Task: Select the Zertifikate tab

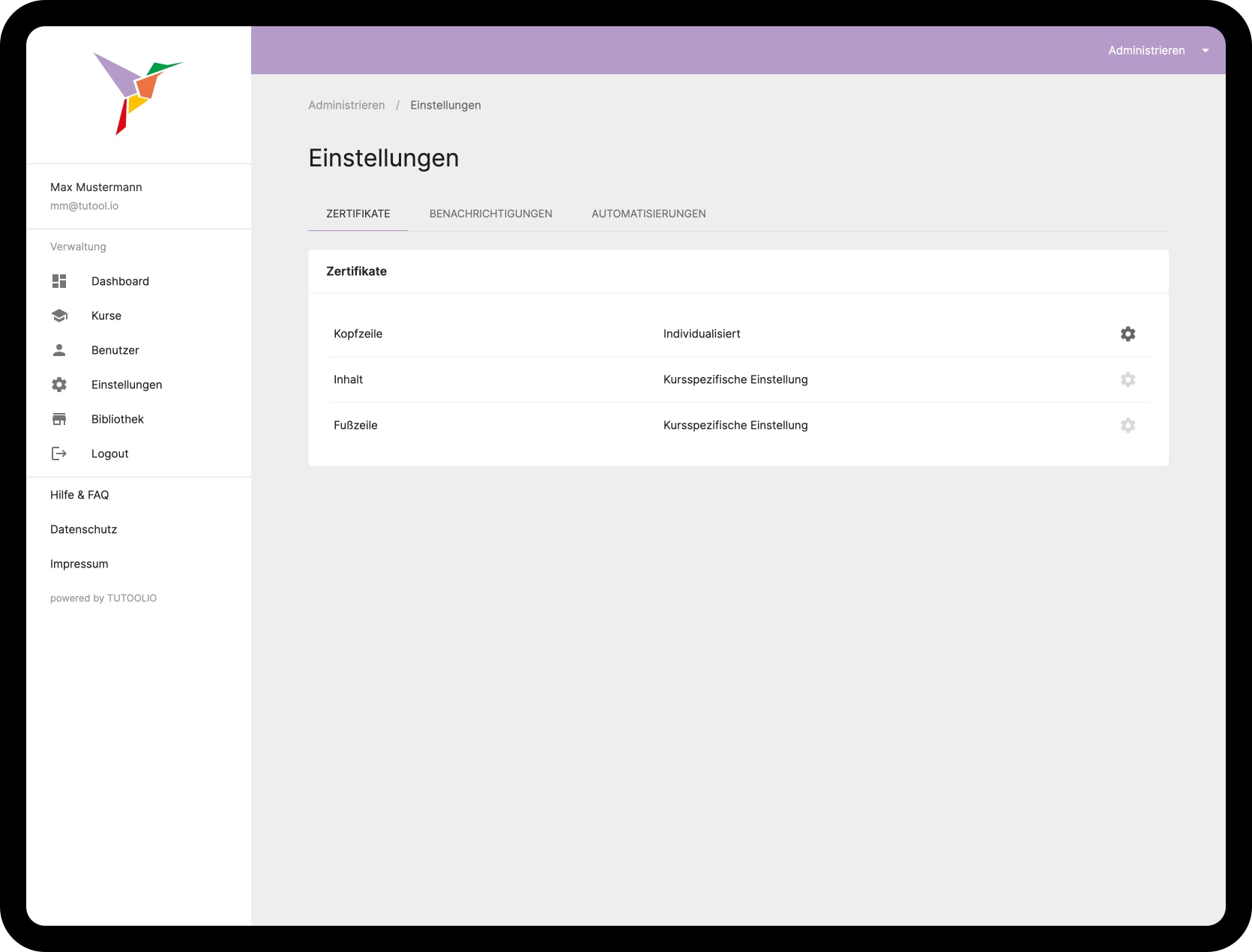Action: click(358, 214)
